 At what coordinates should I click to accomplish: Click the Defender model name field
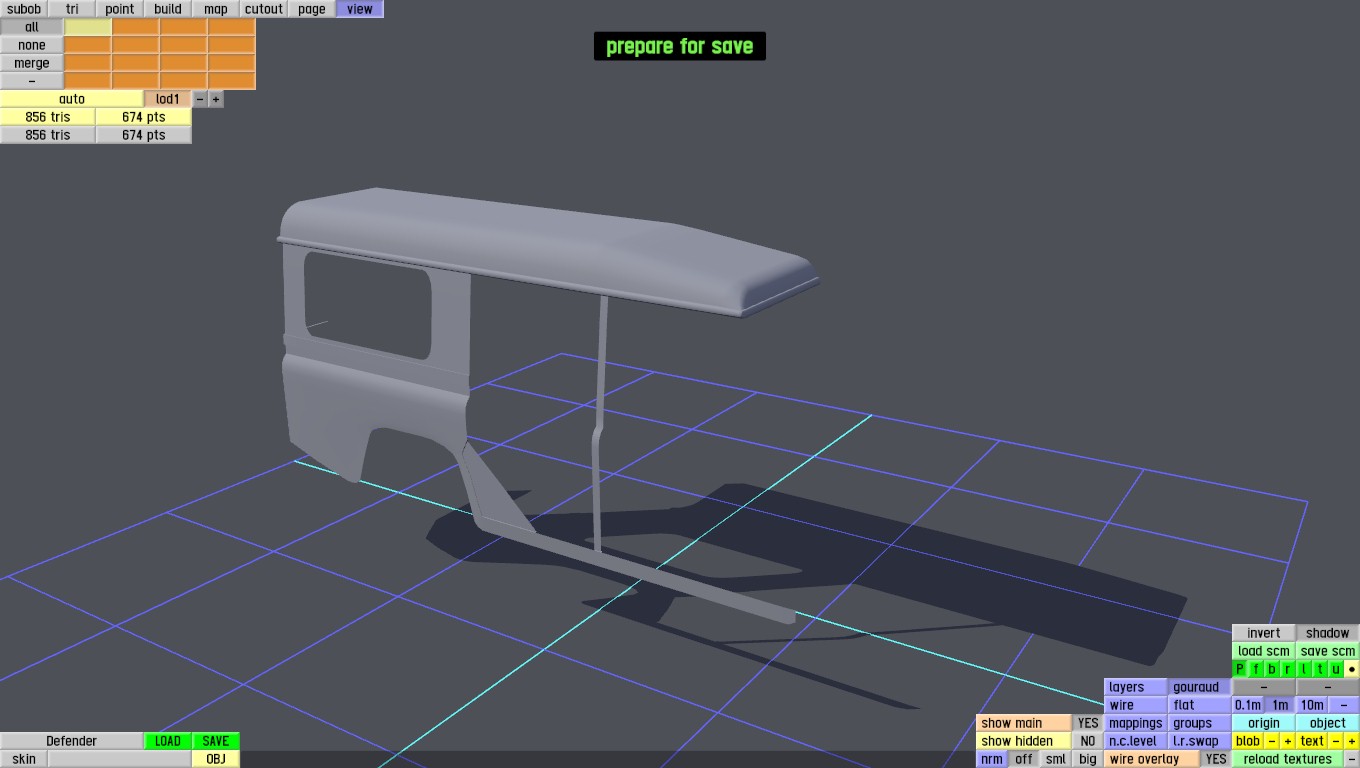coord(72,741)
